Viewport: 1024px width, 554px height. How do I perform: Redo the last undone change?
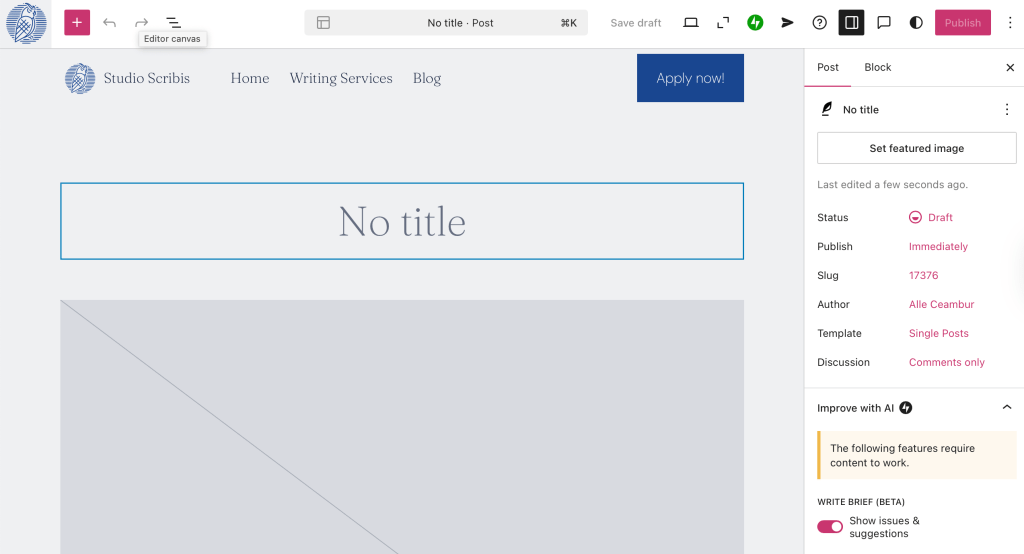(x=141, y=23)
